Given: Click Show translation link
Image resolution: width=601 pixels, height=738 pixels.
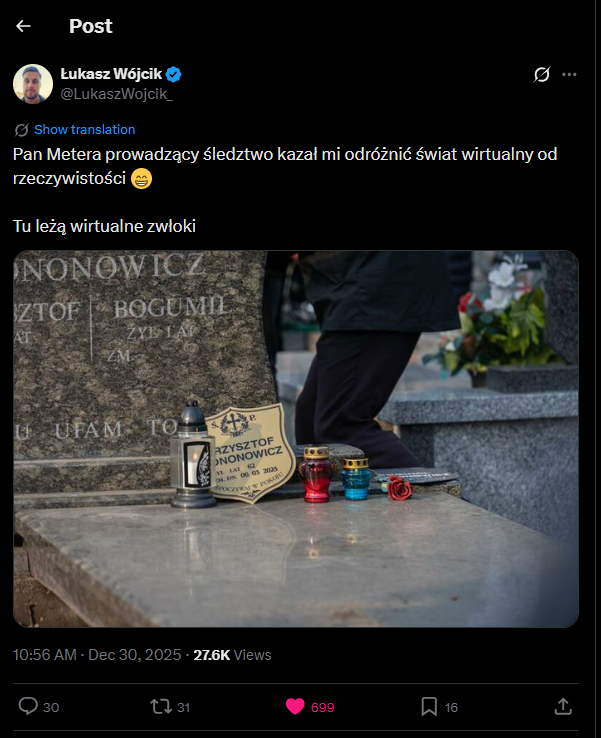Looking at the screenshot, I should 85,129.
